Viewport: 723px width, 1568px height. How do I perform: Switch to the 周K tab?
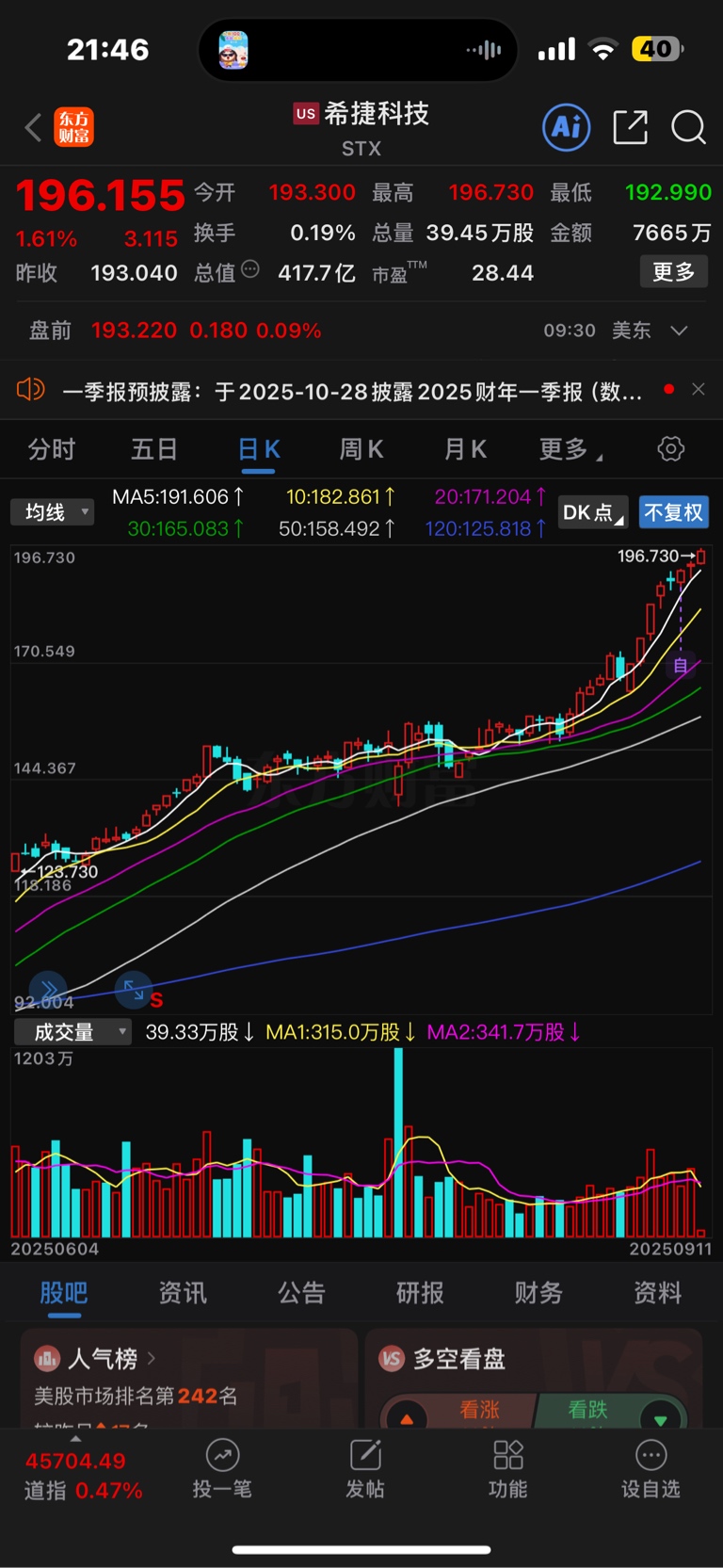point(361,449)
